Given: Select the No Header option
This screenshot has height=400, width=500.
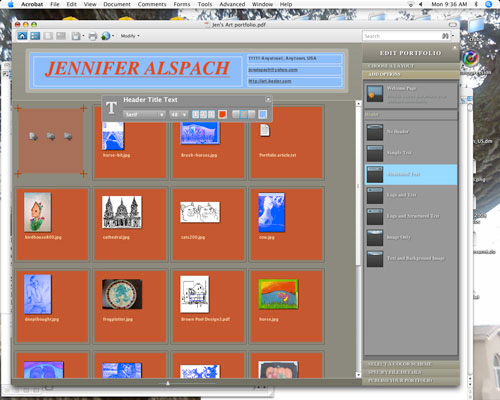Looking at the screenshot, I should pyautogui.click(x=411, y=132).
